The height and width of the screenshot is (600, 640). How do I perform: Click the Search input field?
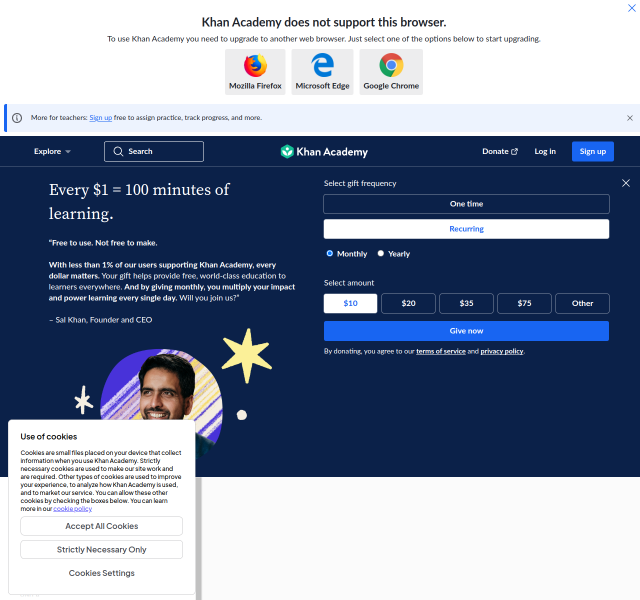tap(154, 151)
